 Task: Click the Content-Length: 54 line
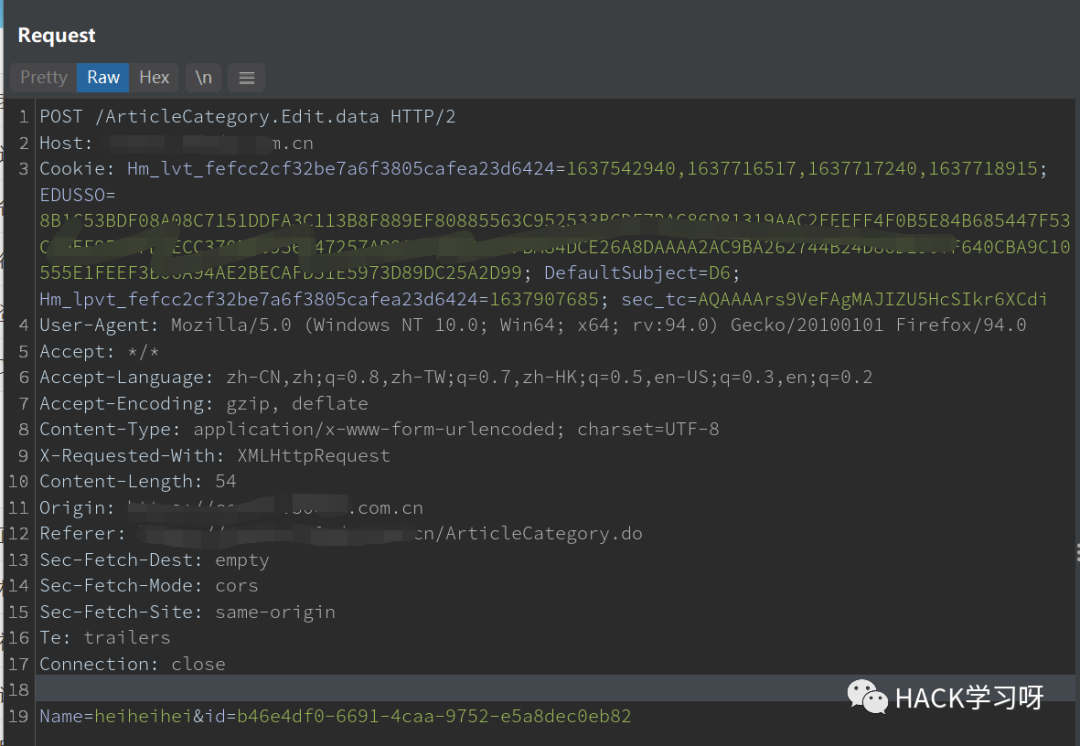coord(138,481)
